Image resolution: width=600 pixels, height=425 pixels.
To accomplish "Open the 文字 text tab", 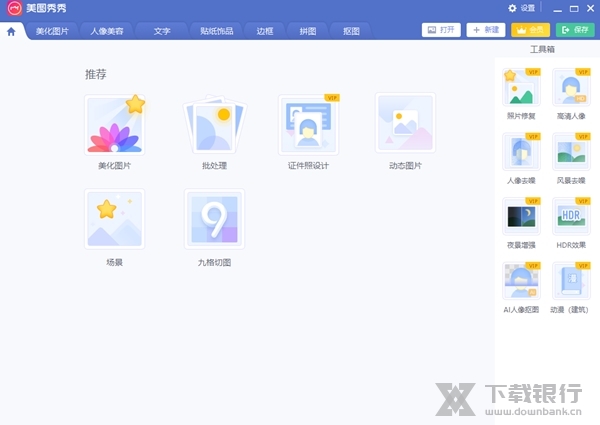I will 162,31.
